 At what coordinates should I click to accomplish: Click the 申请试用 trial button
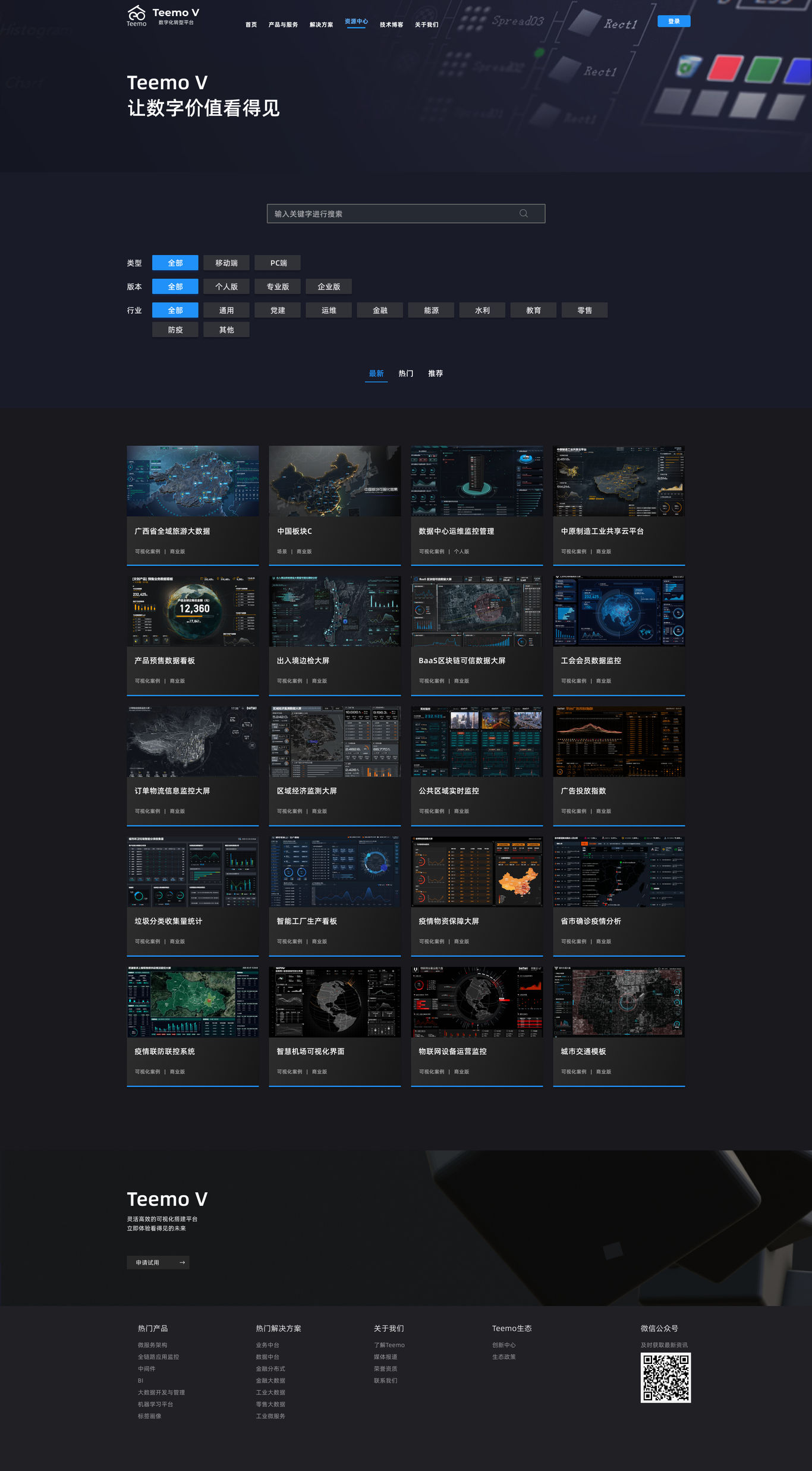(x=158, y=1262)
